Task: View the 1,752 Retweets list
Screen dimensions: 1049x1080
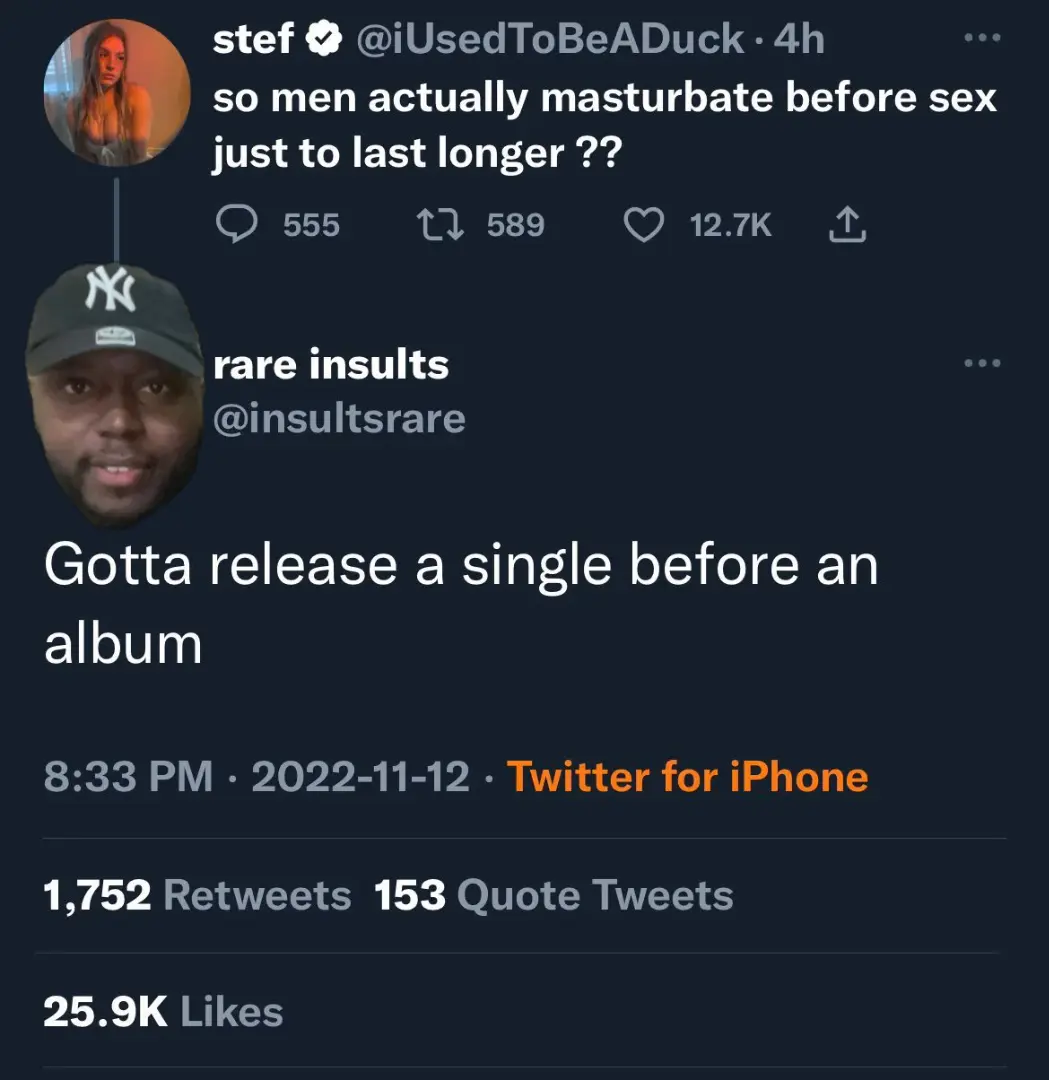Action: pos(197,895)
